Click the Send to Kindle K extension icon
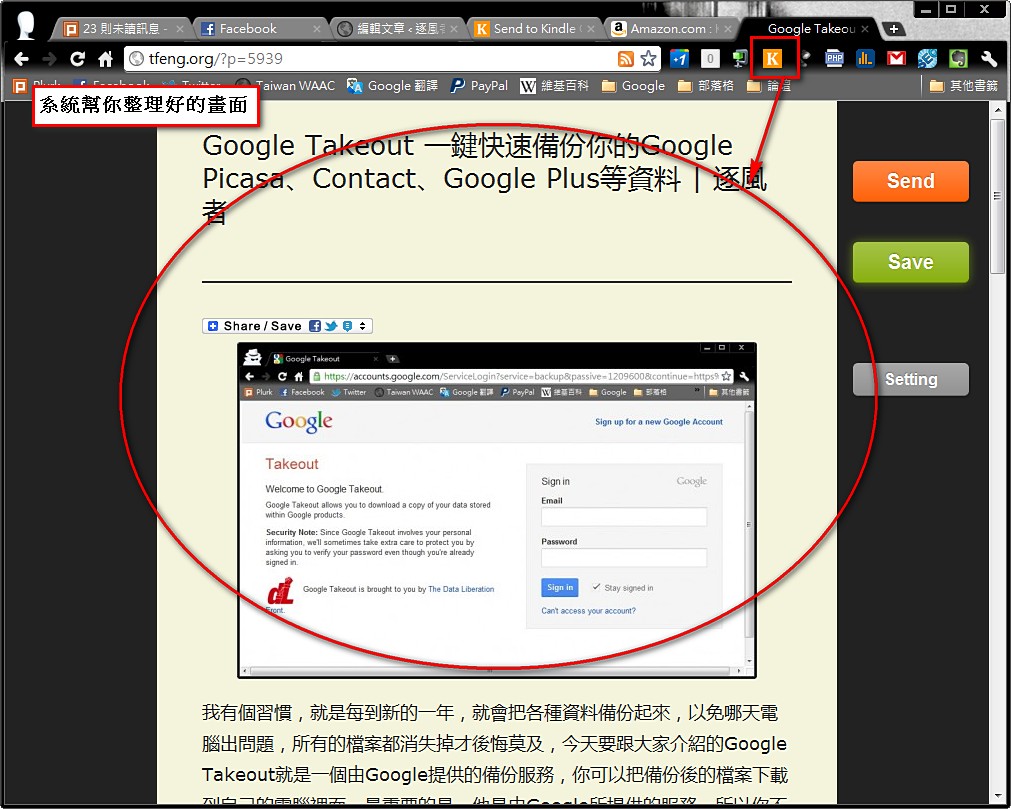1011x809 pixels. (771, 59)
